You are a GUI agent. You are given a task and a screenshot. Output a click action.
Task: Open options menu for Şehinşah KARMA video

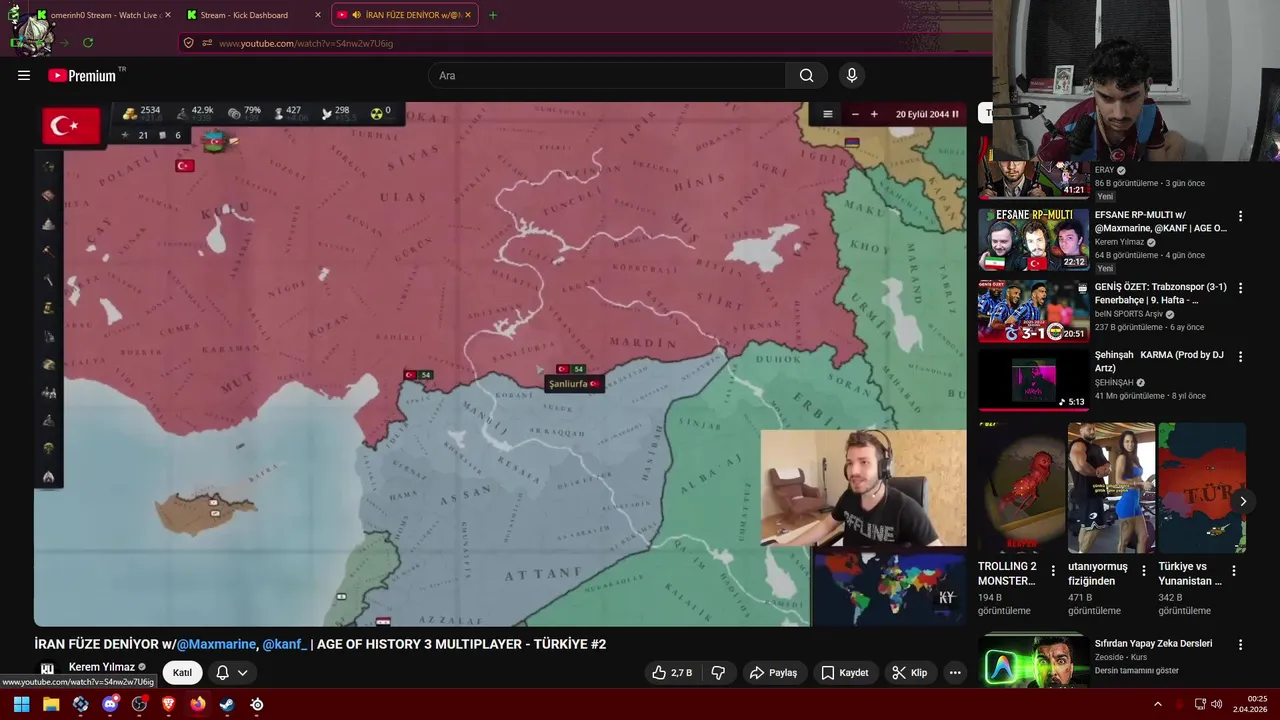(x=1240, y=357)
